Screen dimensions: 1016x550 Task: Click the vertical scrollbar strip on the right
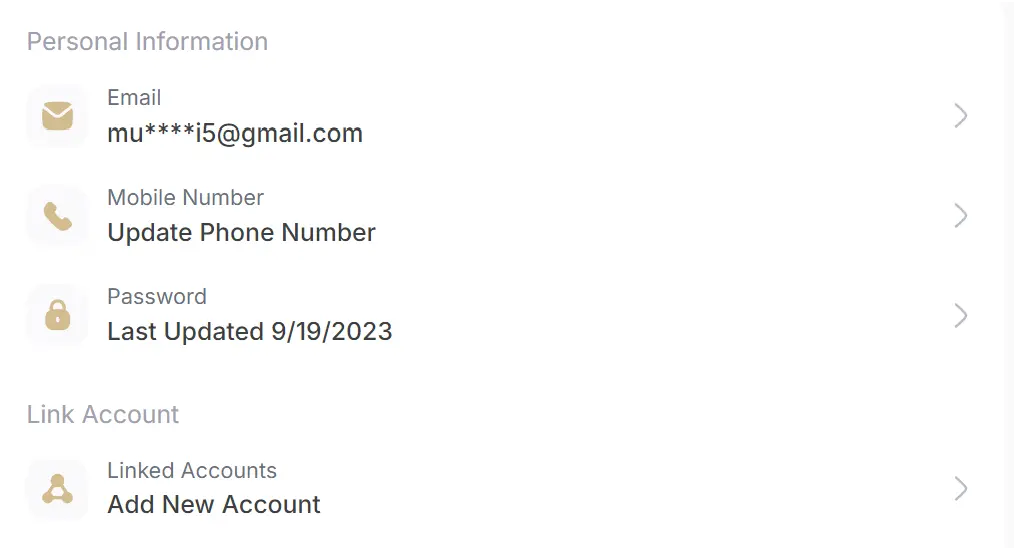(1009, 275)
